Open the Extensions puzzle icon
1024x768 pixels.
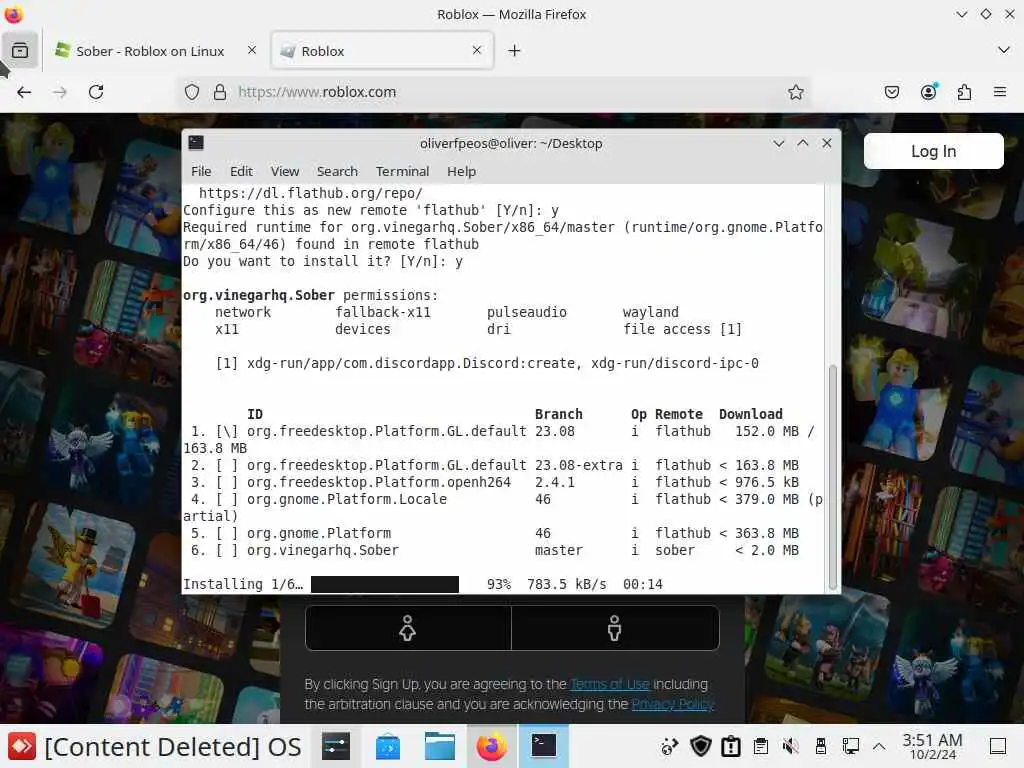(964, 92)
